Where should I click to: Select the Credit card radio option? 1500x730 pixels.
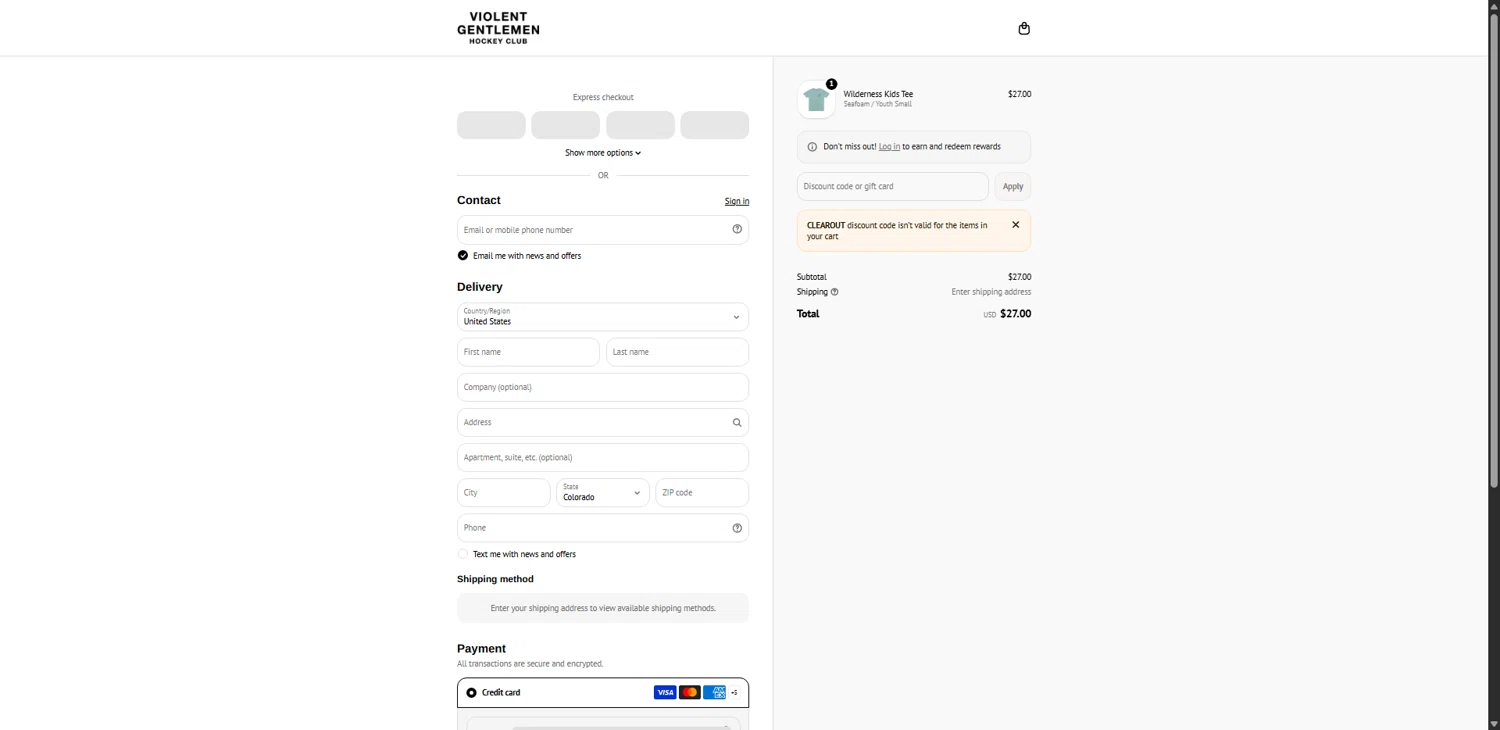(471, 692)
